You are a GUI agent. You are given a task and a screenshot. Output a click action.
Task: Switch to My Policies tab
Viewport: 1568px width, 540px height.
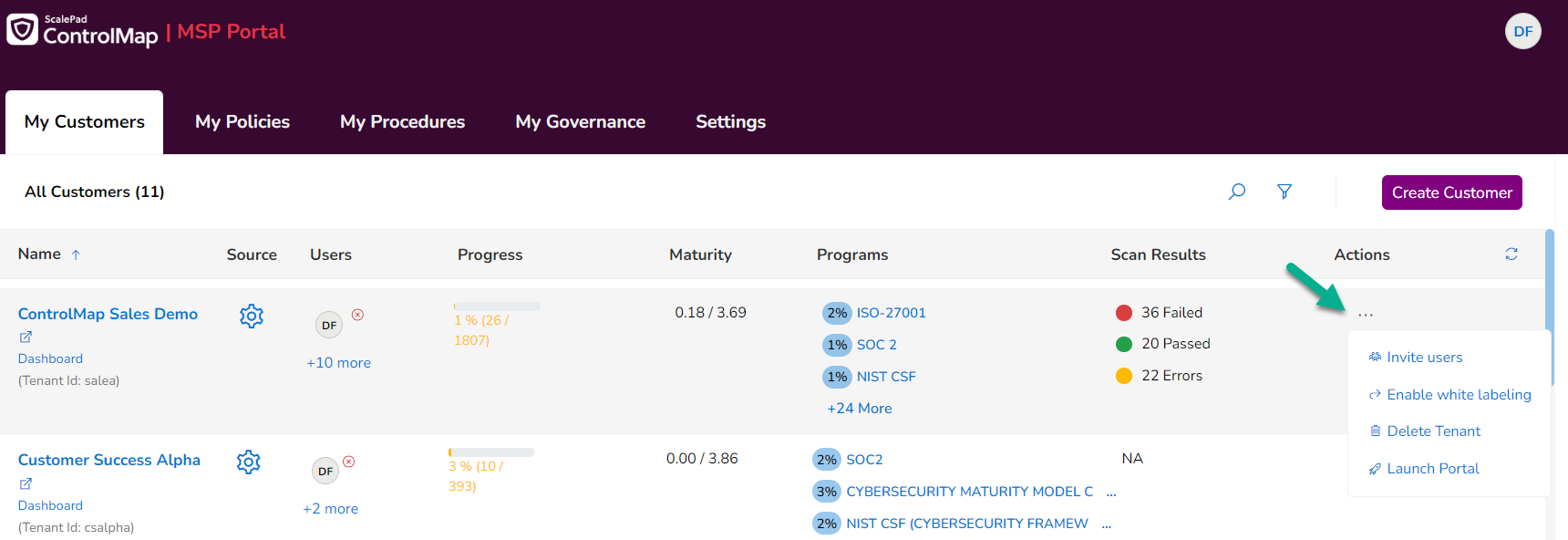(242, 122)
